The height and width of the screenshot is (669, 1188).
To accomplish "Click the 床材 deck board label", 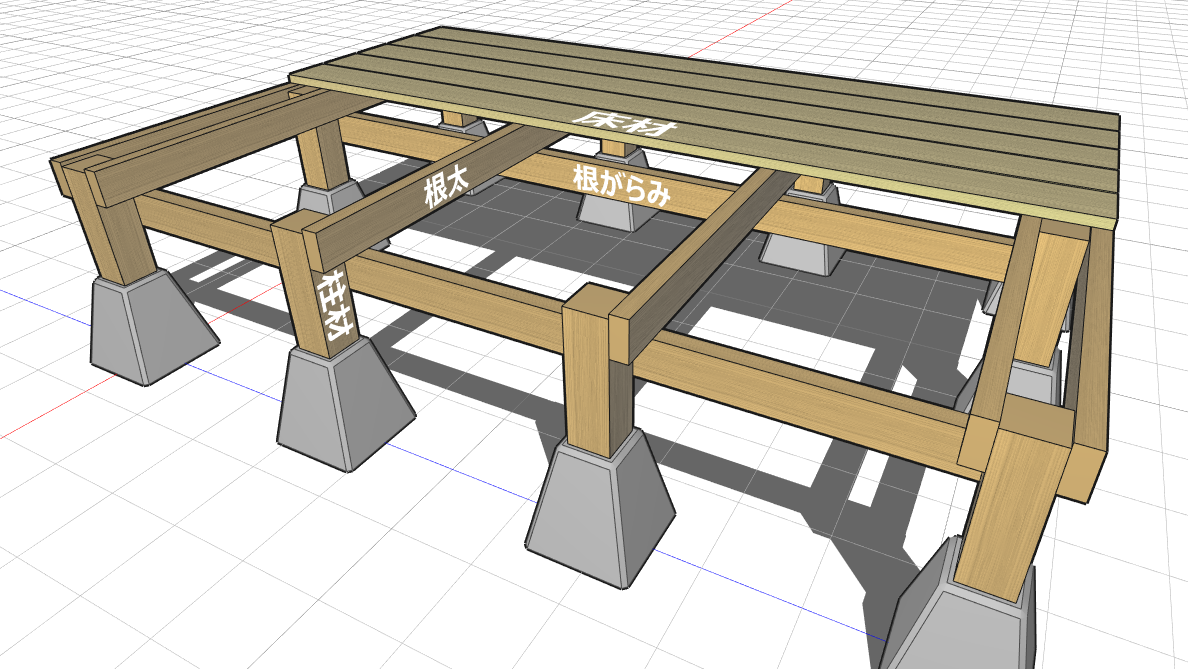I will 624,125.
